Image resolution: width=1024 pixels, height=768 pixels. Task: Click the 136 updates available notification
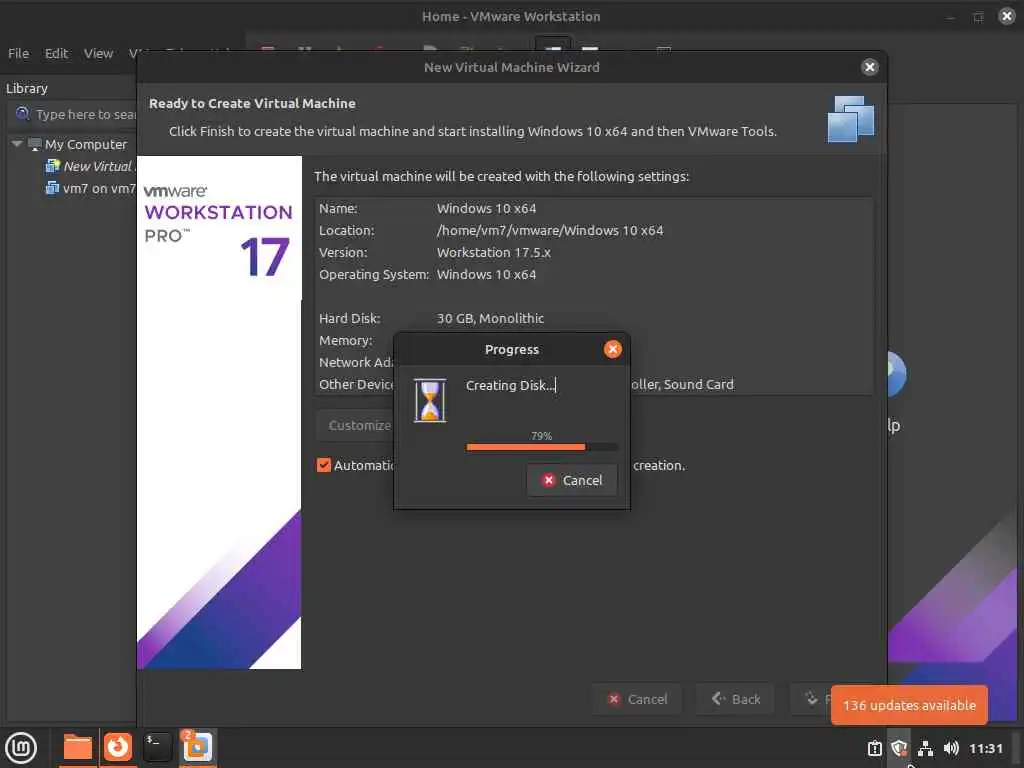(x=908, y=705)
